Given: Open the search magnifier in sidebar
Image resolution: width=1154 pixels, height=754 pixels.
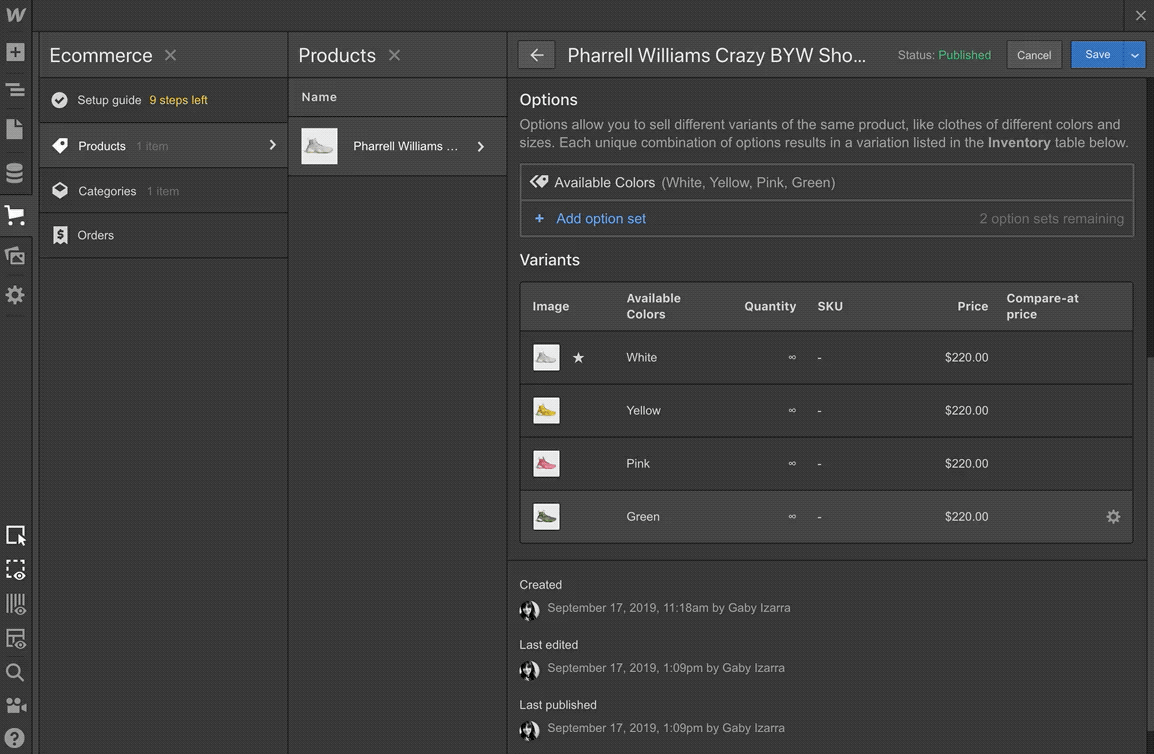Looking at the screenshot, I should pos(15,672).
